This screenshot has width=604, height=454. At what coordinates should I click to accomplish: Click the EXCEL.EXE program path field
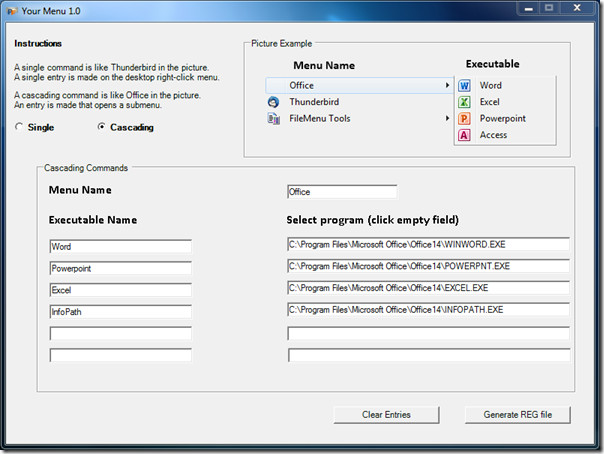(429, 288)
